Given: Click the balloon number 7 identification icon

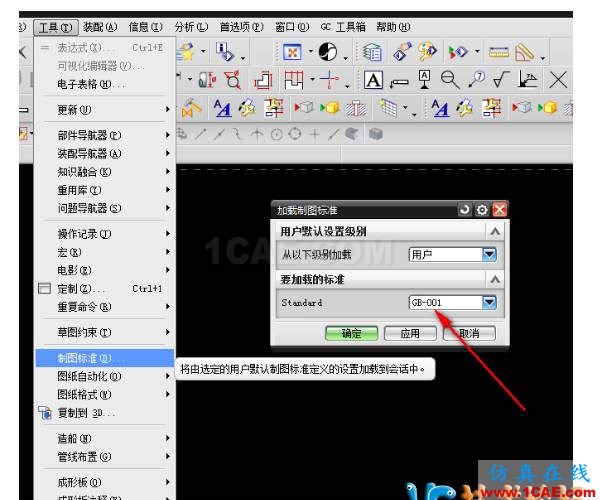Looking at the screenshot, I should [x=476, y=80].
